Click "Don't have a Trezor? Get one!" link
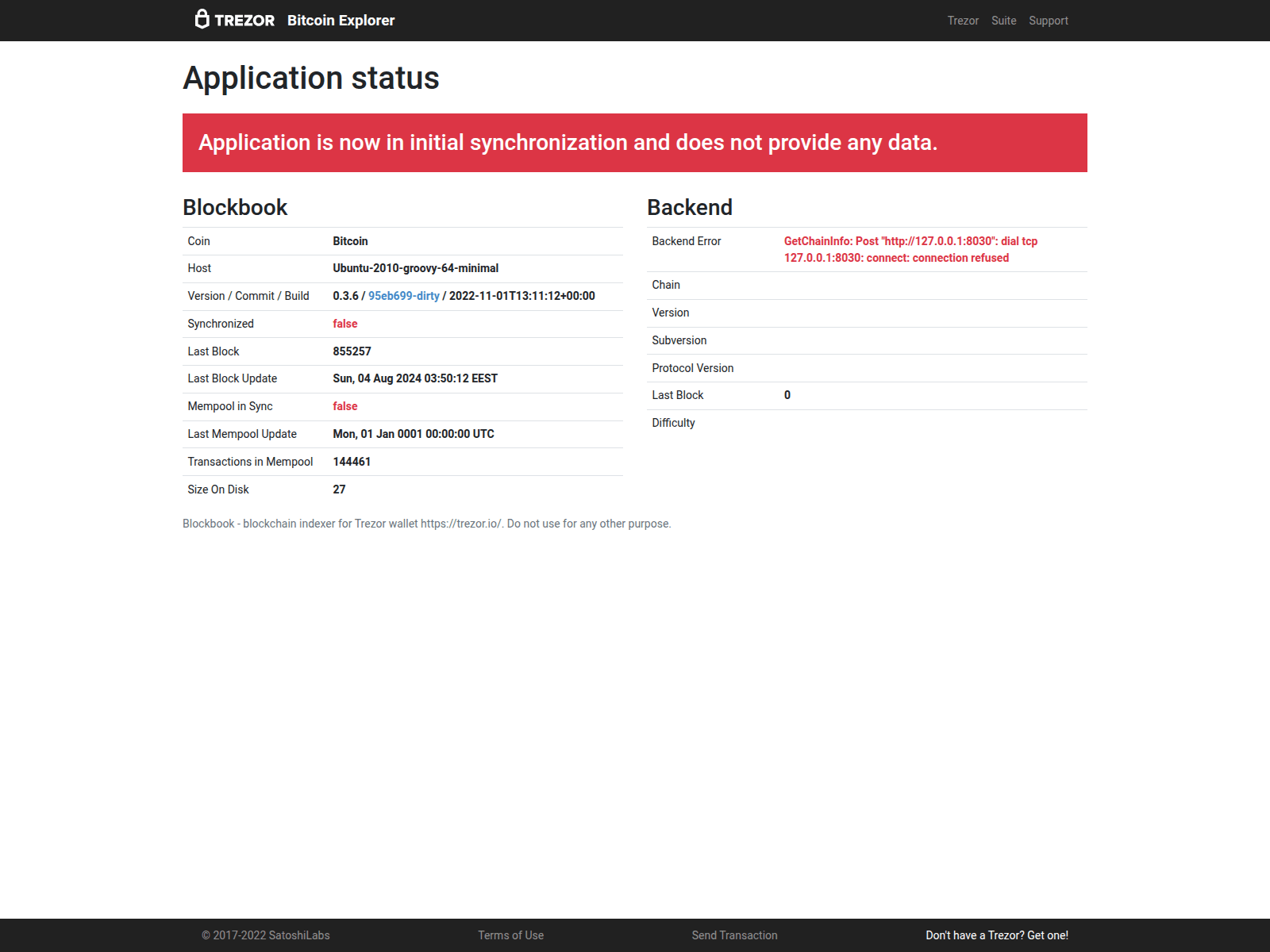1270x952 pixels. 997,935
